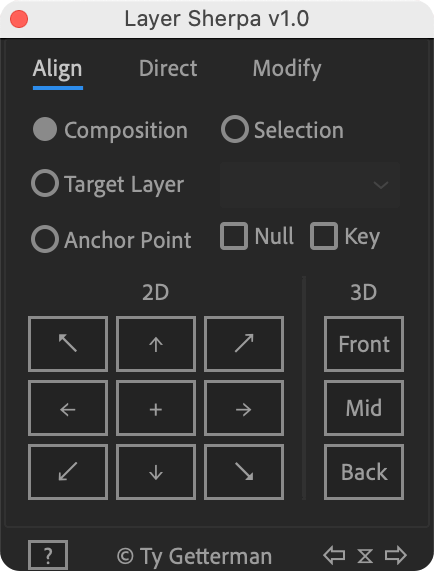434x571 pixels.
Task: Align to the bottom-left corner arrow
Action: tap(68, 472)
